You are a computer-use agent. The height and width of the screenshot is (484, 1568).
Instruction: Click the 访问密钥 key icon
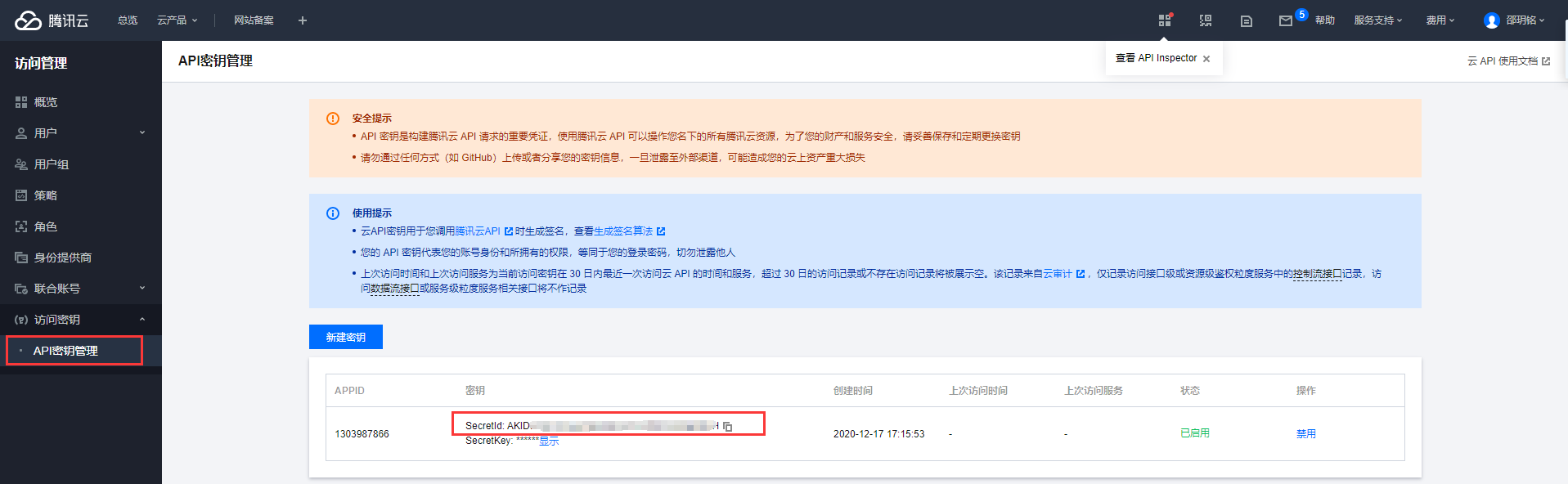tap(21, 320)
